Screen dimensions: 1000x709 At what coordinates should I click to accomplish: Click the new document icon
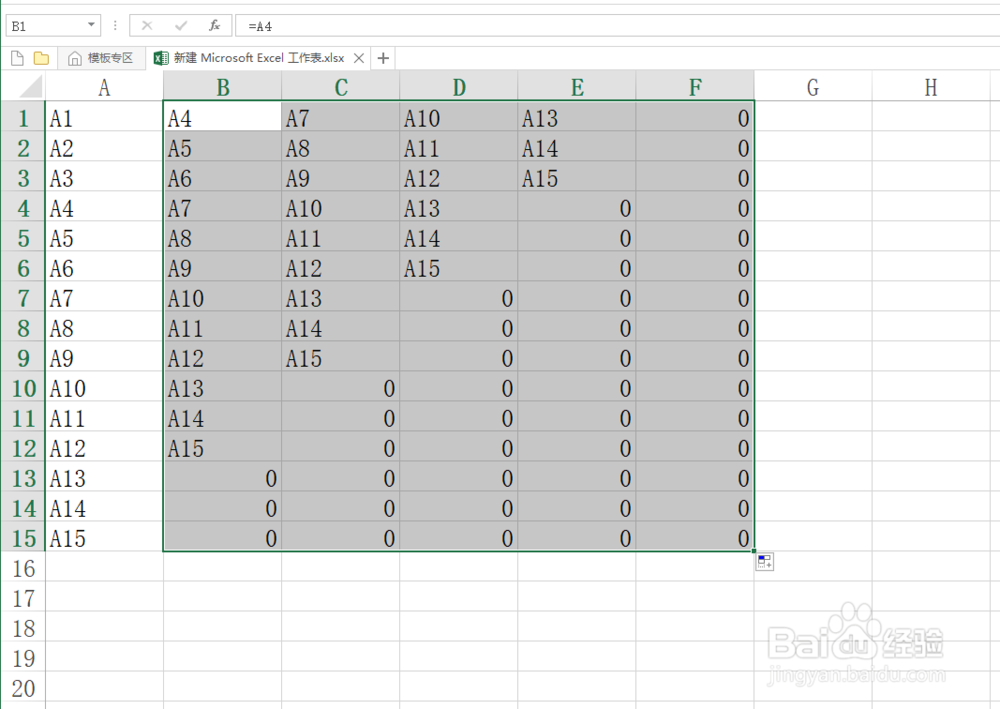tap(17, 59)
